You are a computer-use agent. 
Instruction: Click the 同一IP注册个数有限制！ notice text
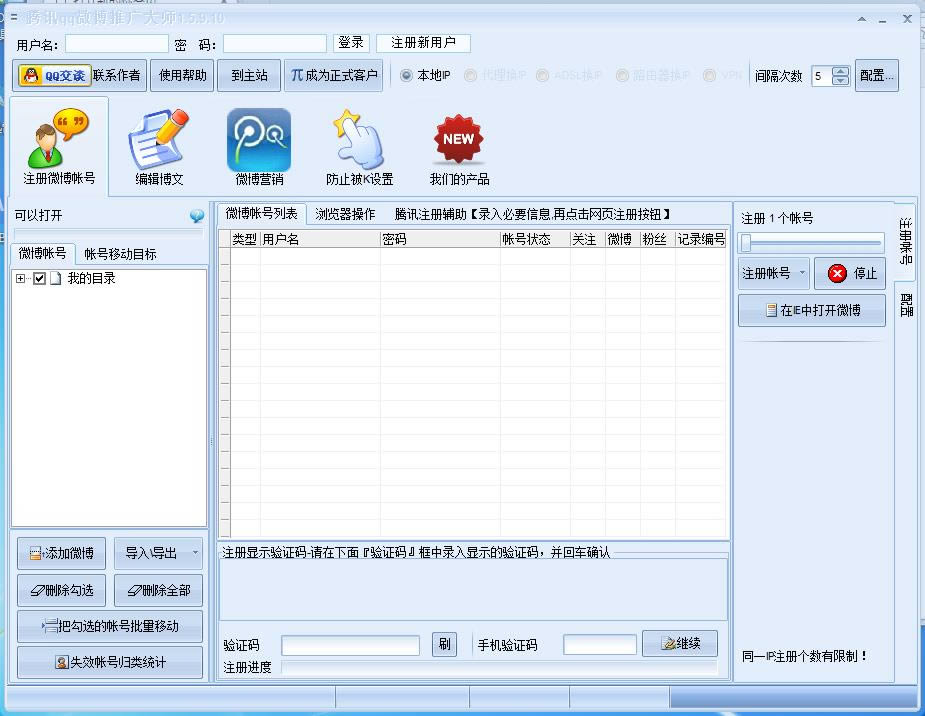805,656
